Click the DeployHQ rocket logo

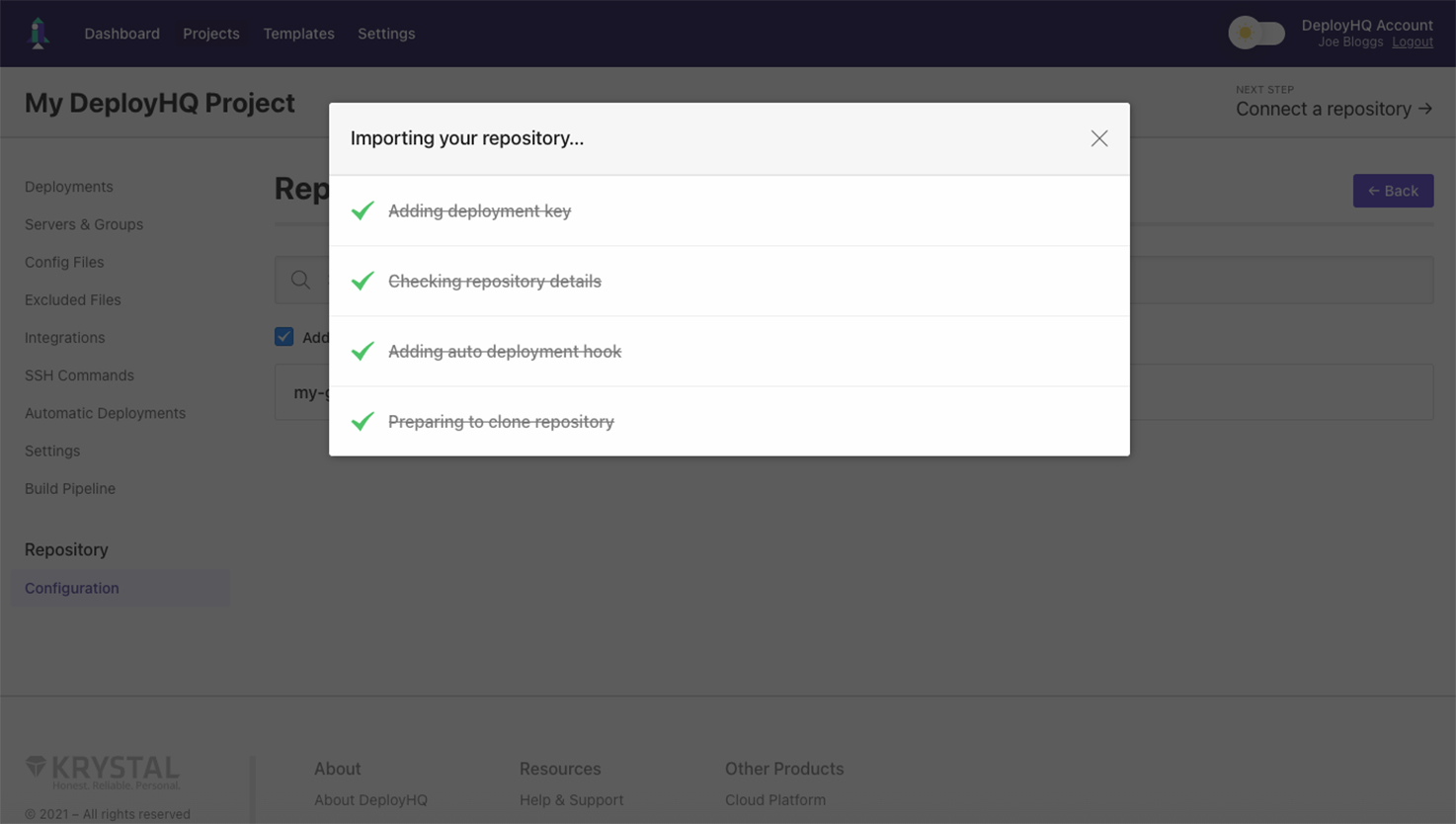tap(39, 34)
